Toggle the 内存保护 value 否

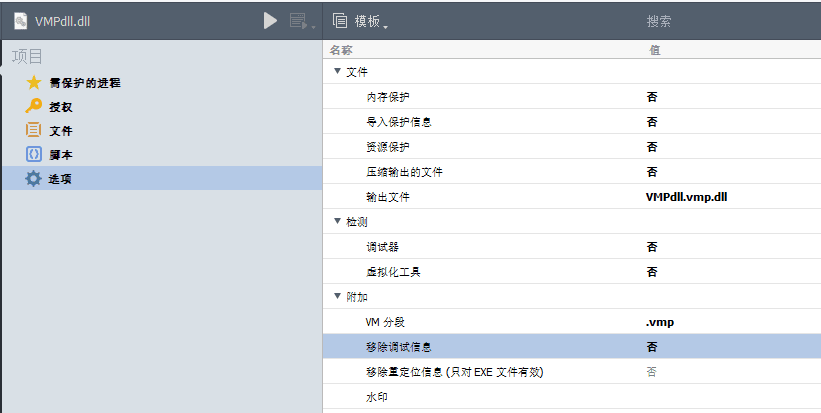click(651, 96)
